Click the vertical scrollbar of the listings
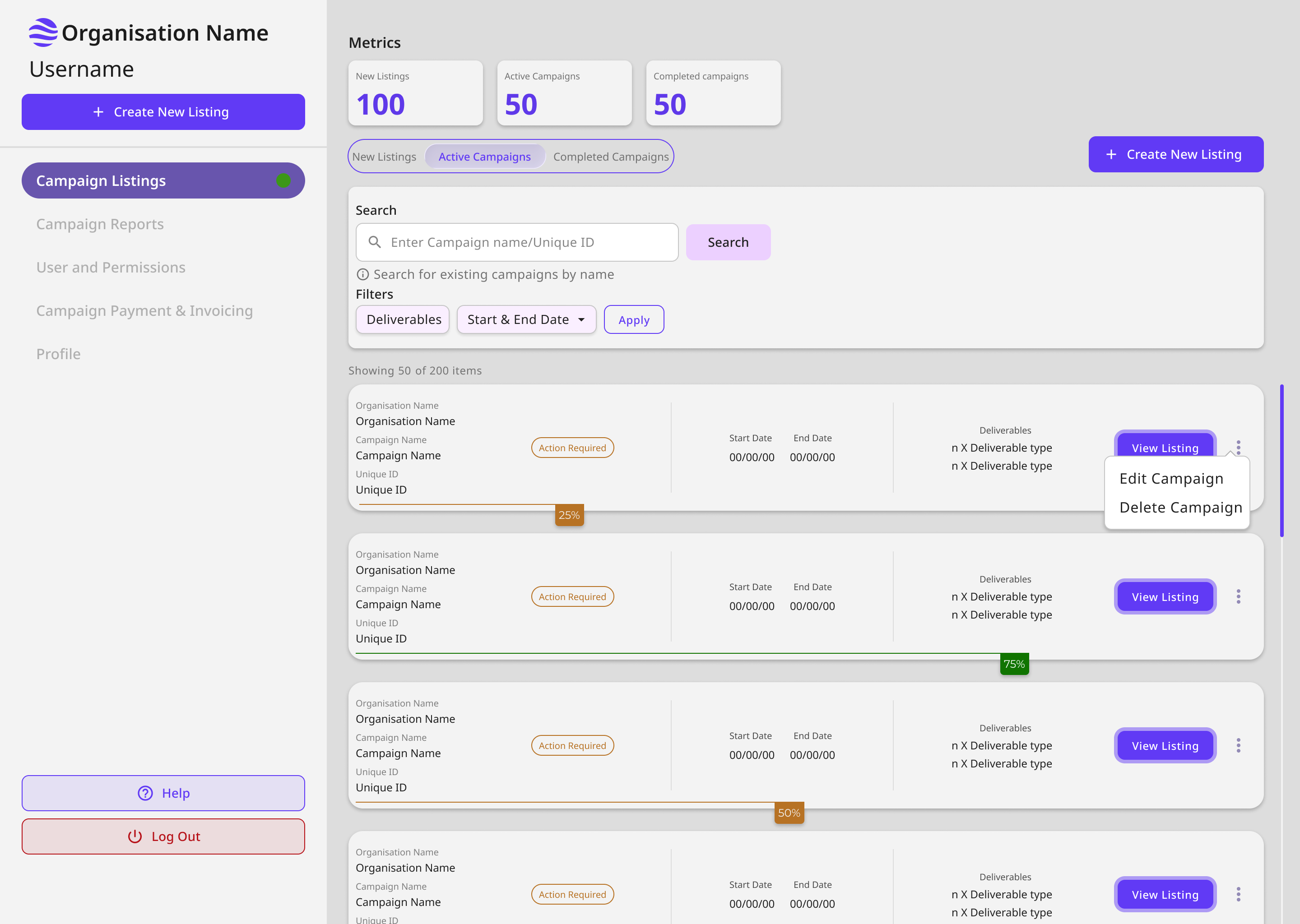Image resolution: width=1300 pixels, height=924 pixels. pos(1282,461)
